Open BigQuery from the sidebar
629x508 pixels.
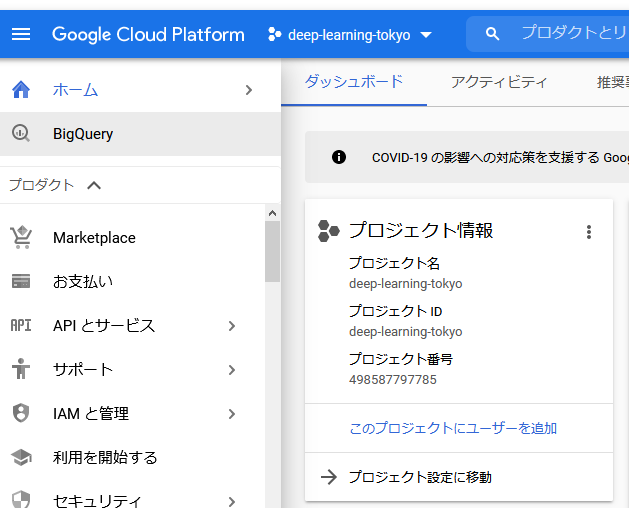pos(140,134)
